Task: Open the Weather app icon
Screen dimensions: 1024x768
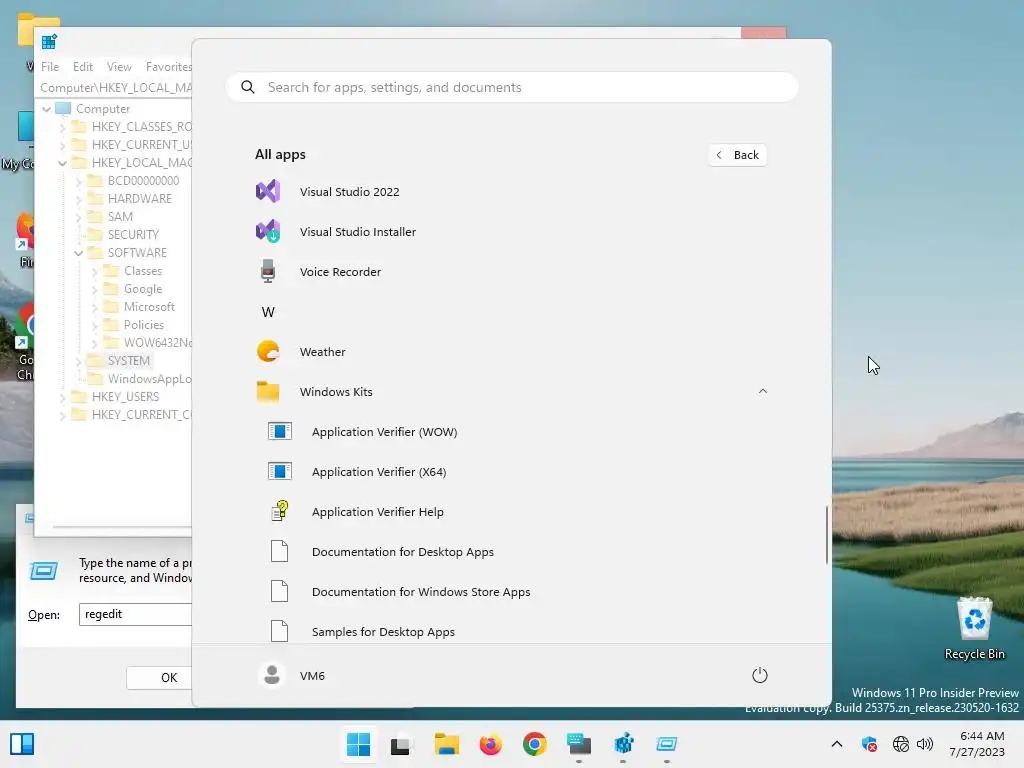Action: coord(268,351)
